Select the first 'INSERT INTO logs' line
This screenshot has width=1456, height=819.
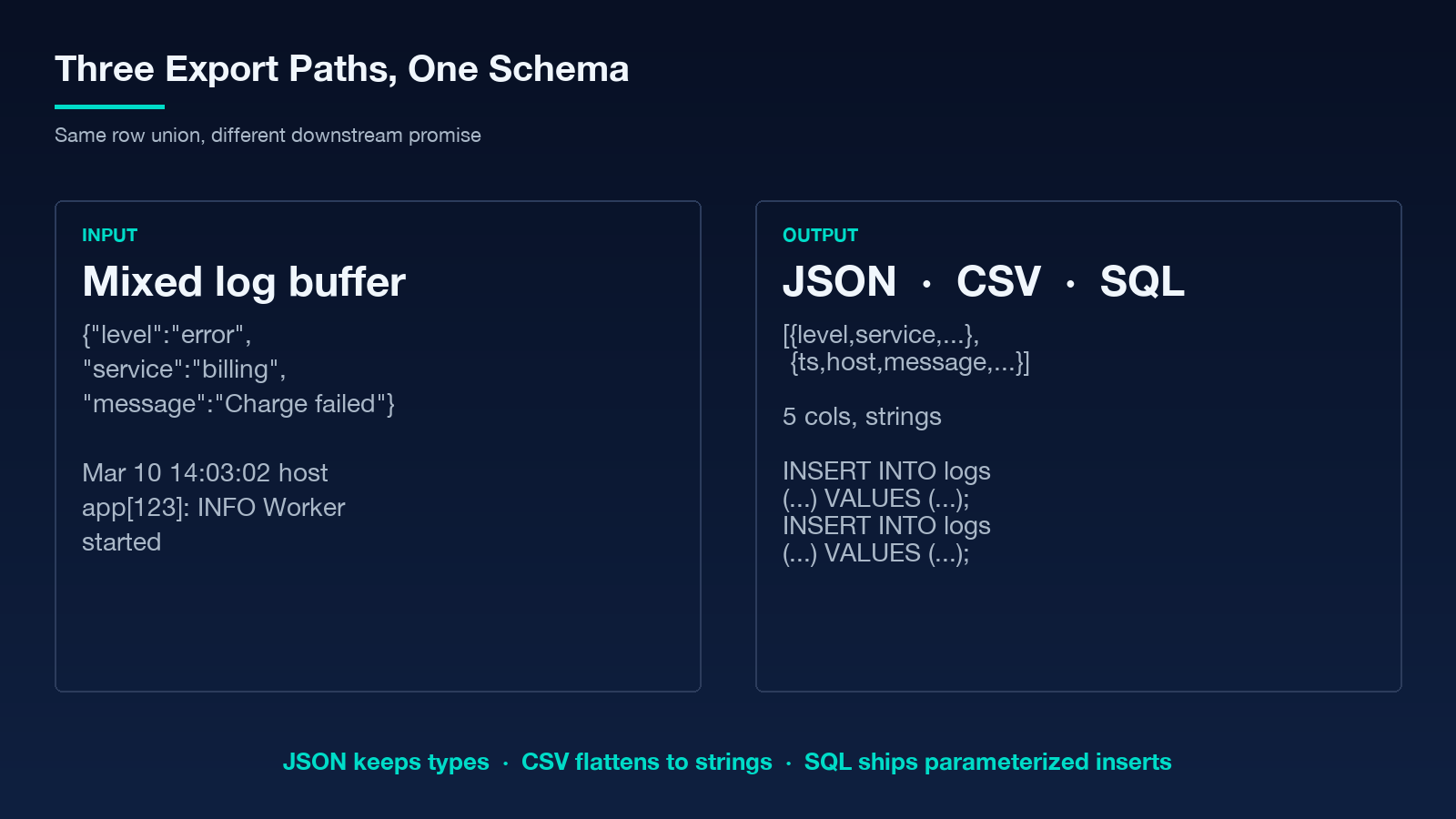point(886,471)
